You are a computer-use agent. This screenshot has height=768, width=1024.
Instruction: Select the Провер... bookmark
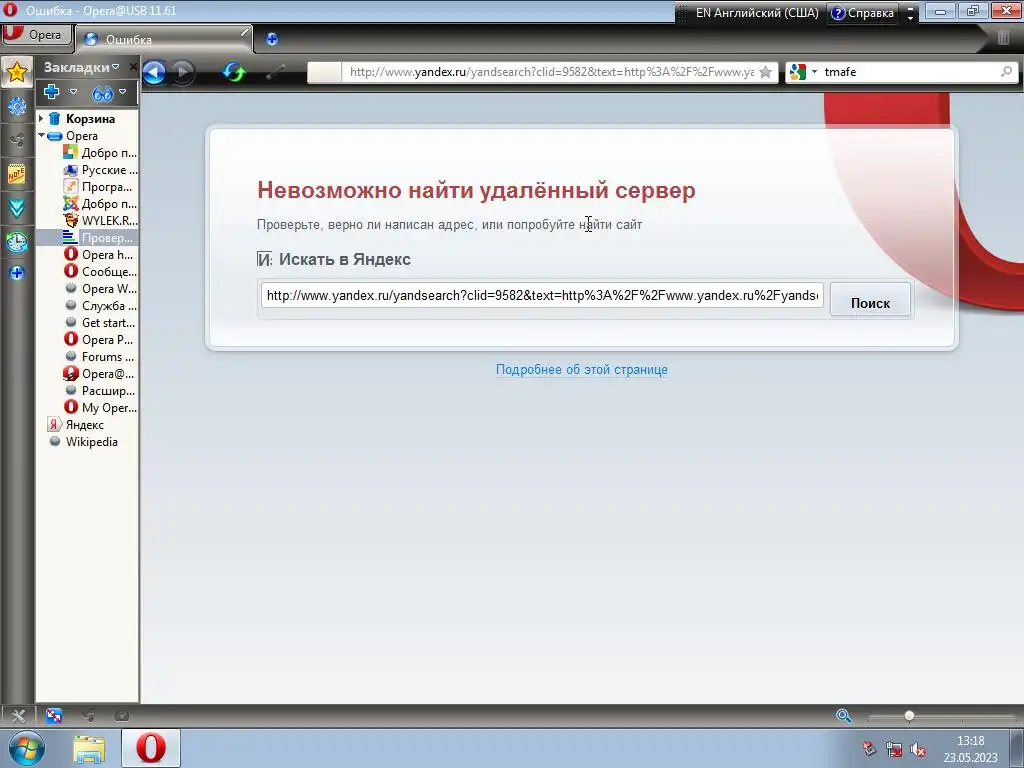click(x=99, y=238)
